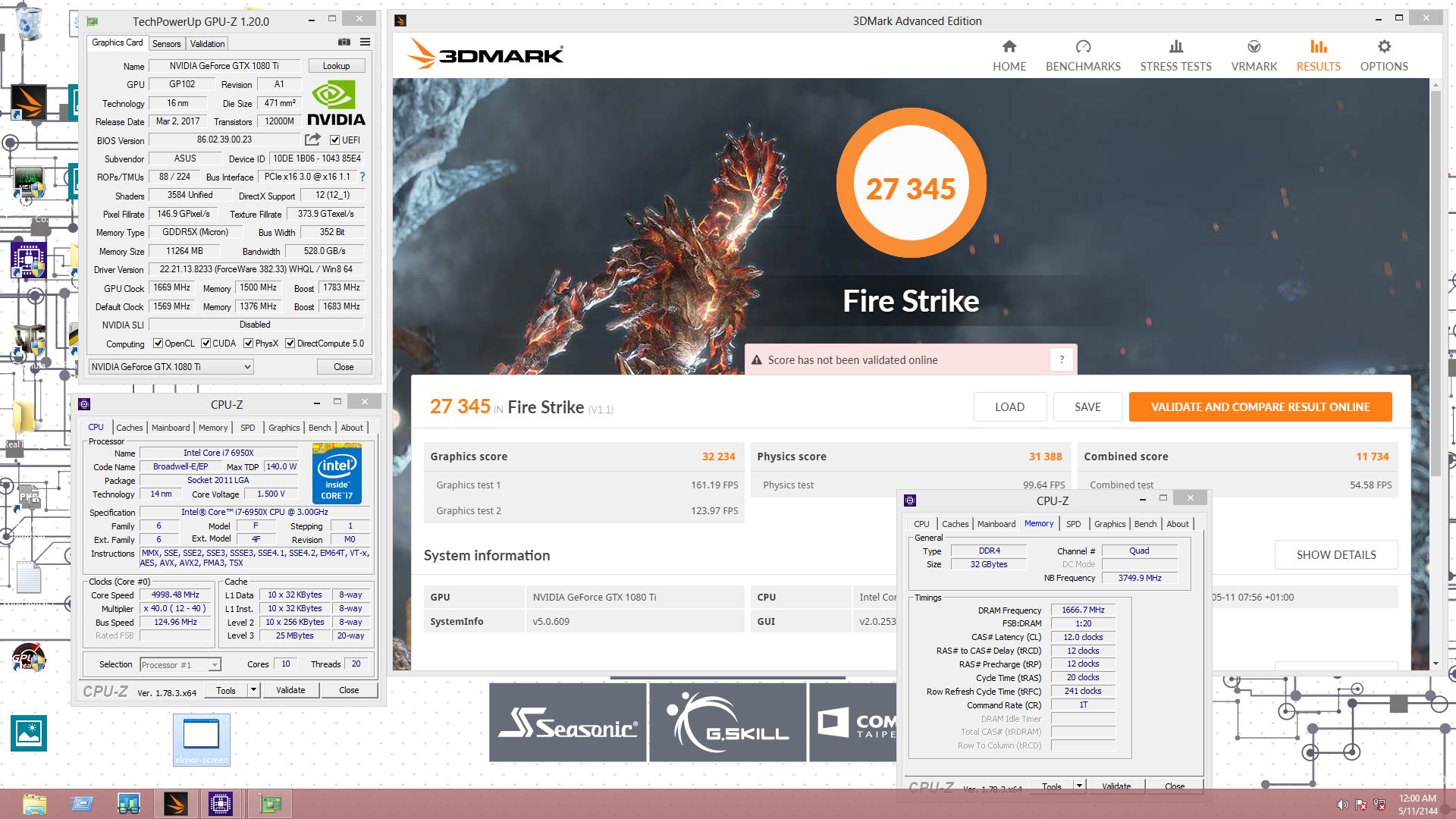Viewport: 1456px width, 819px height.
Task: Toggle the PhysX checkbox
Action: (248, 344)
